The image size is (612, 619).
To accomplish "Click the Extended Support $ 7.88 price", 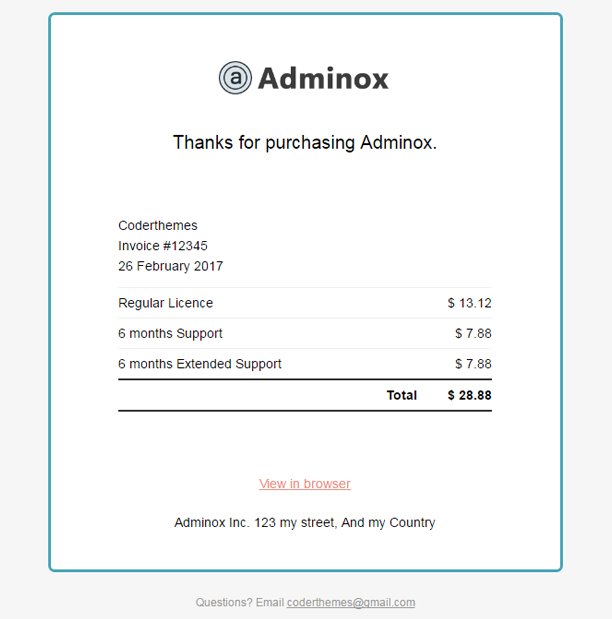I will click(473, 364).
